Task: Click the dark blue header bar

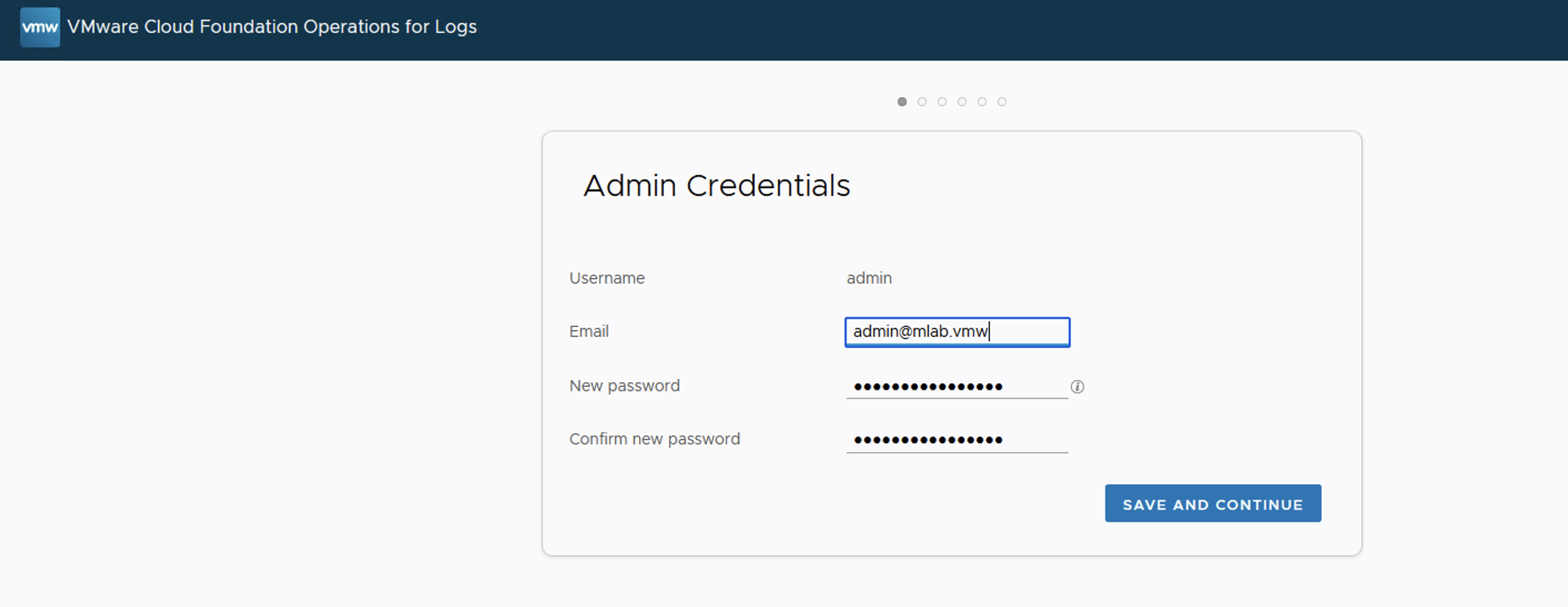Action: [x=974, y=29]
